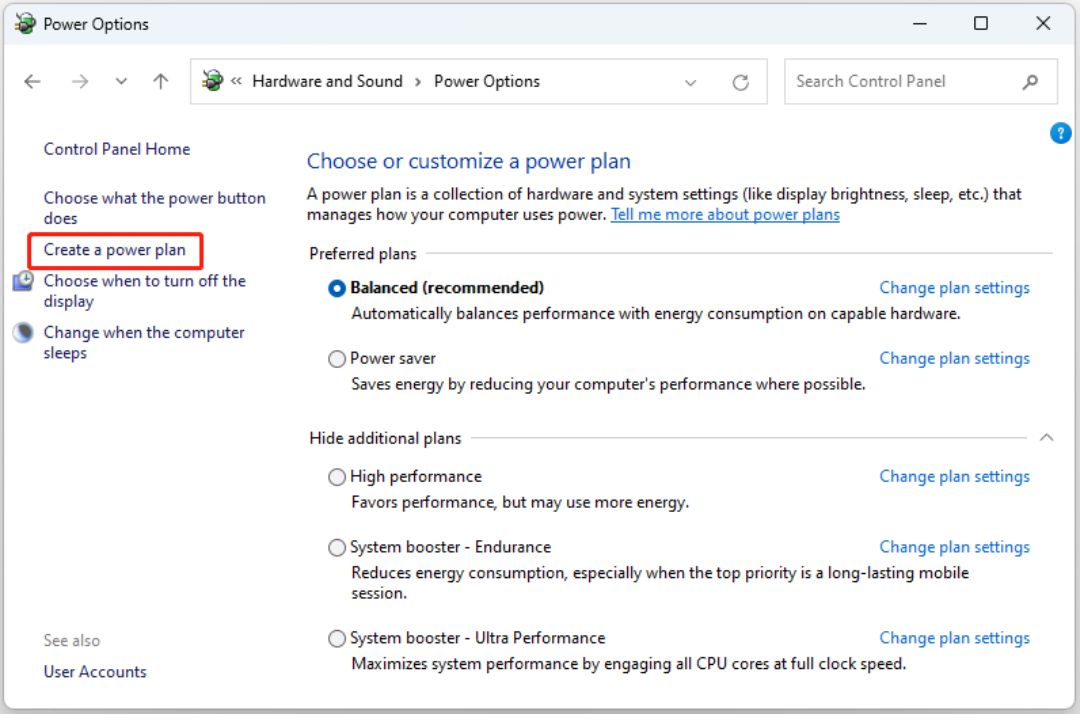Click the forward navigation arrow
The width and height of the screenshot is (1080, 720).
[80, 81]
